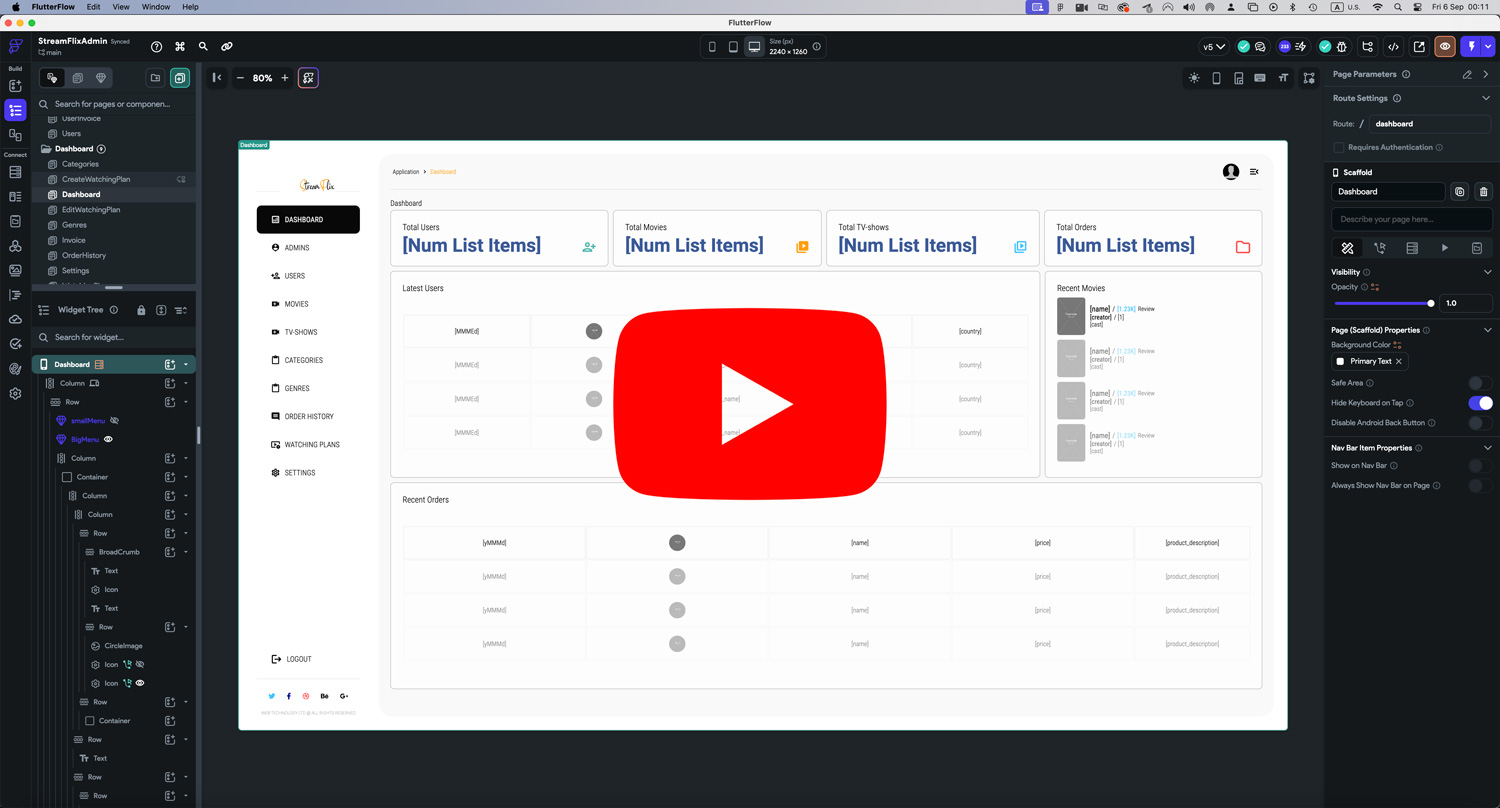Toggle visibility eye of BigMenu widget
Viewport: 1500px width, 808px height.
[x=109, y=439]
